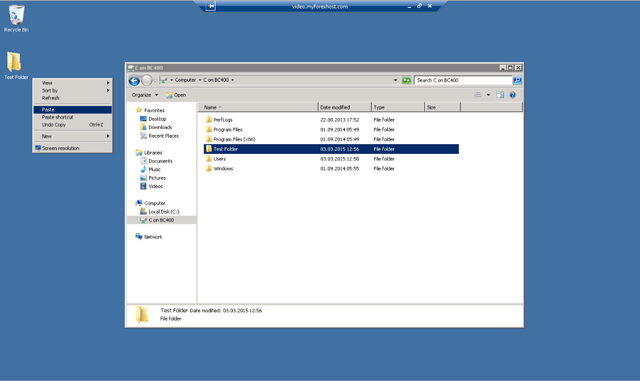Open Documents library
This screenshot has width=640, height=381.
(x=160, y=161)
